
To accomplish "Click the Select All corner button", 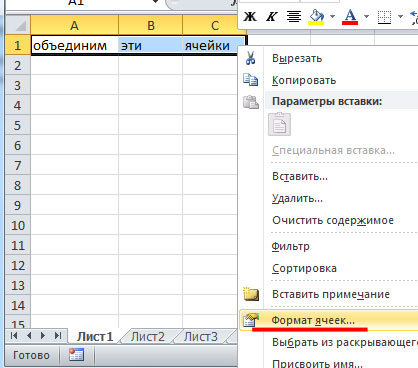I will pos(18,25).
